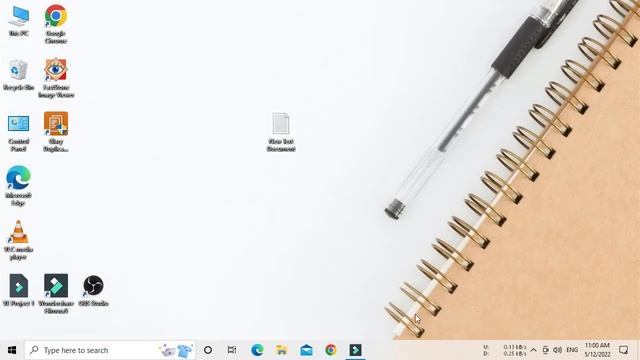Viewport: 640px width, 360px height.
Task: Select the Wondershare Filmora desktop shortcut
Action: (x=56, y=294)
